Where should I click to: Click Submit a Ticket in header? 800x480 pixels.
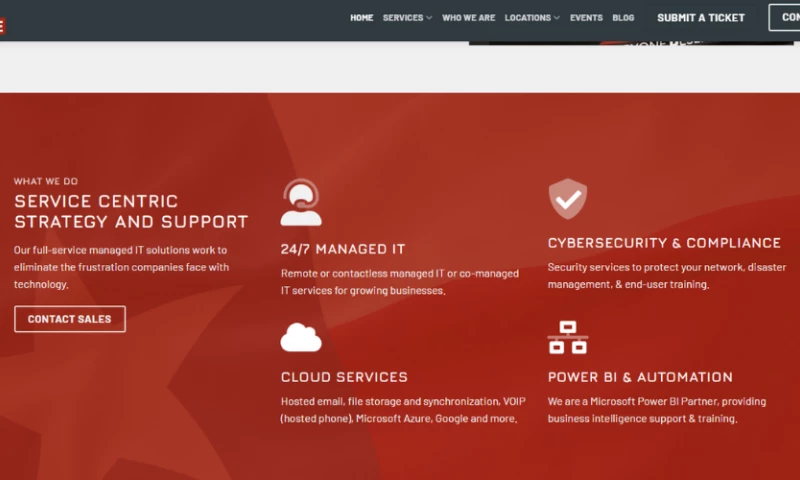tap(700, 18)
